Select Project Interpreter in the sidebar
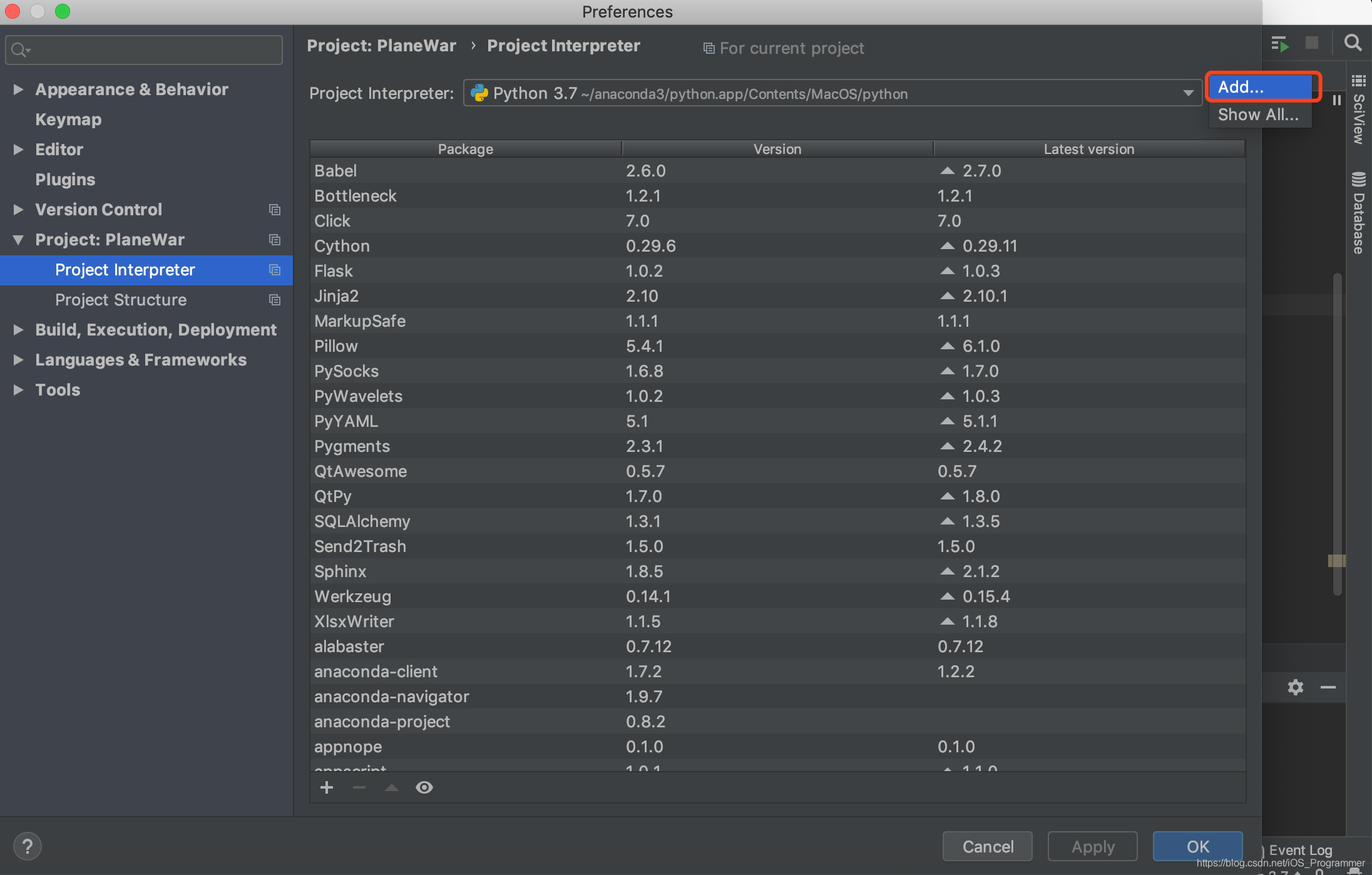The image size is (1372, 875). (146, 270)
